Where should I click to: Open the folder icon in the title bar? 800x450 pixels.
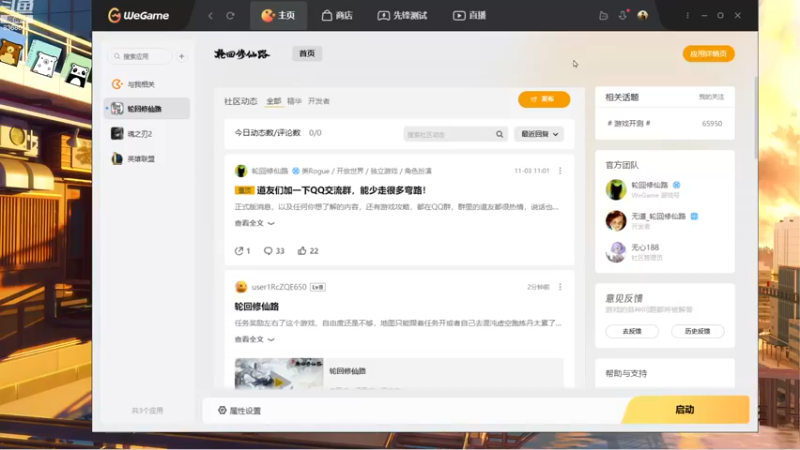click(604, 16)
